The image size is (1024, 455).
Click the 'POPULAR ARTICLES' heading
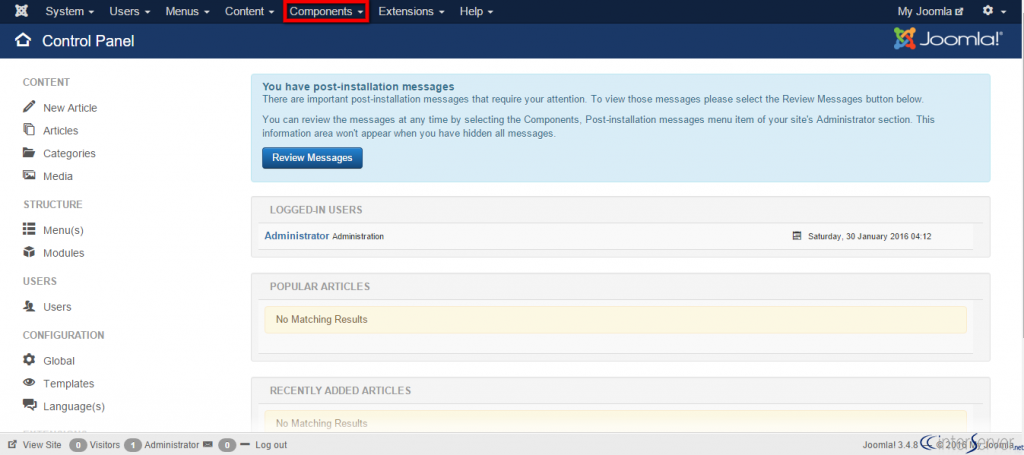(x=320, y=286)
